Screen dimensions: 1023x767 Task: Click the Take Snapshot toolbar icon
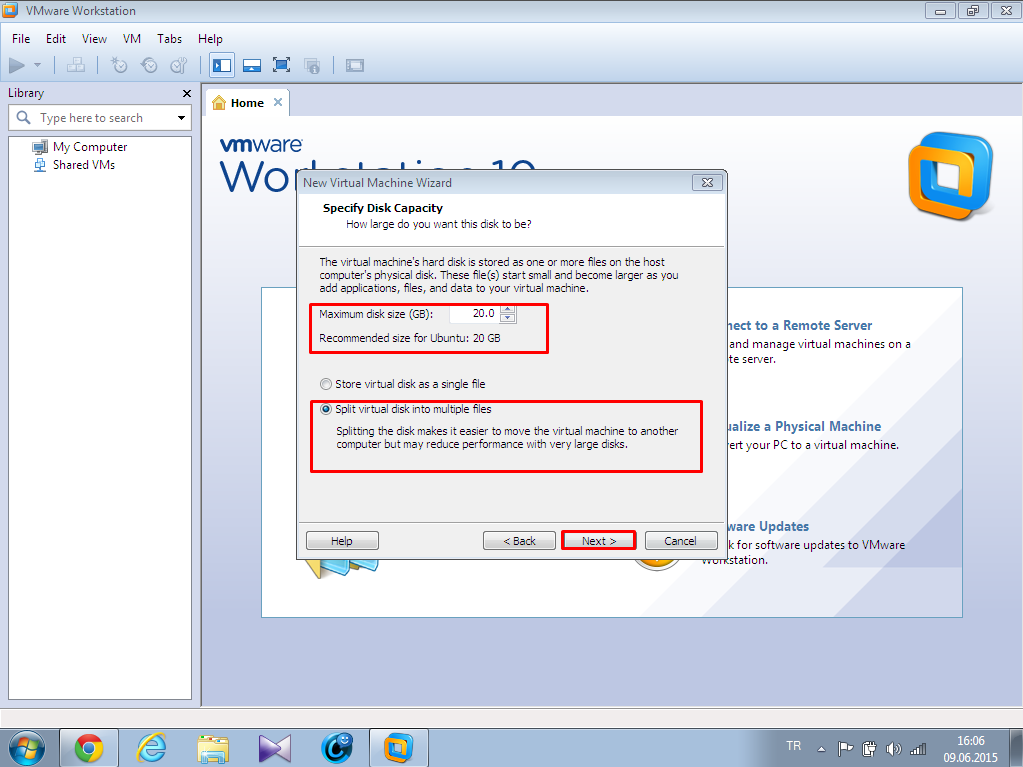tap(119, 65)
